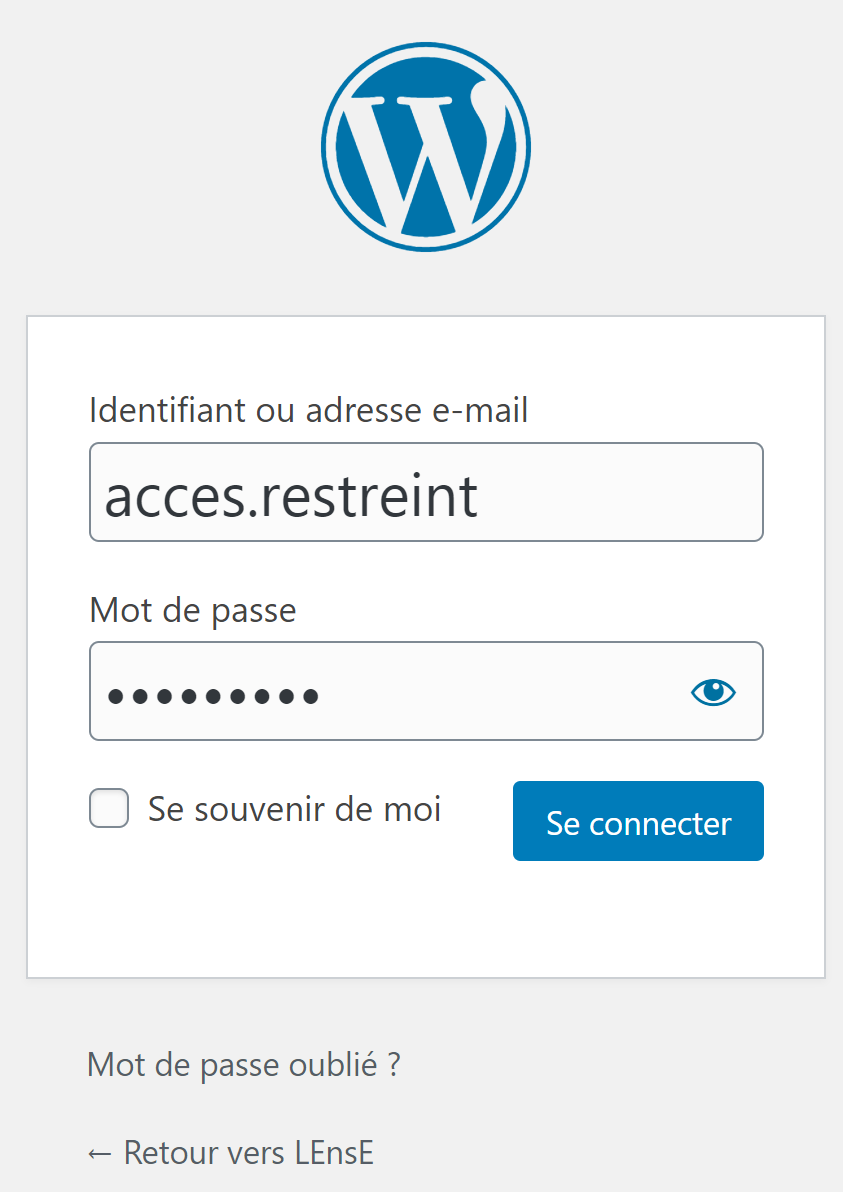Screen dimensions: 843x1192
Task: Click the white W letter inside the logo
Action: [x=420, y=158]
